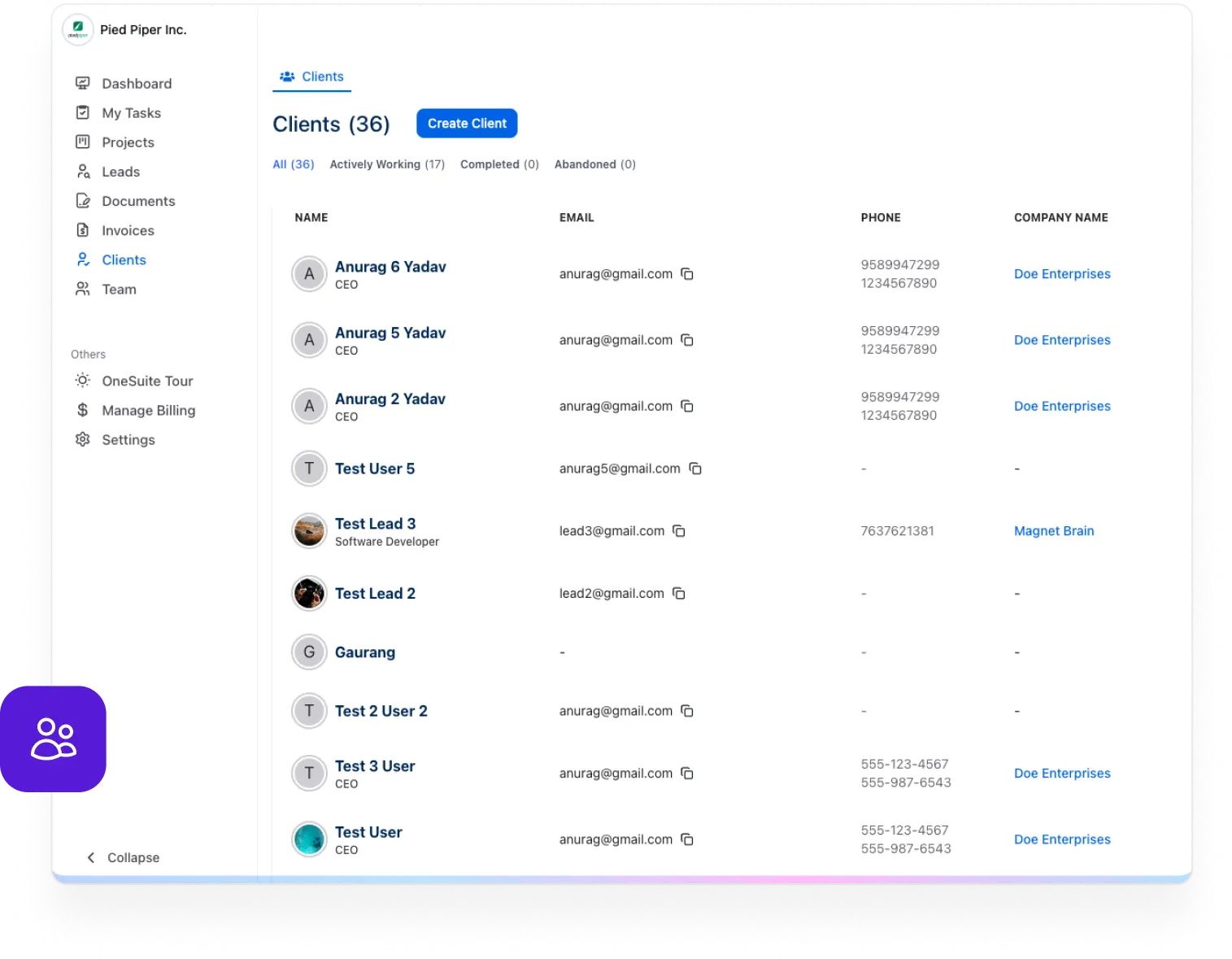Click Test Lead 3 avatar photo
This screenshot has height=959, width=1232.
pyautogui.click(x=309, y=531)
